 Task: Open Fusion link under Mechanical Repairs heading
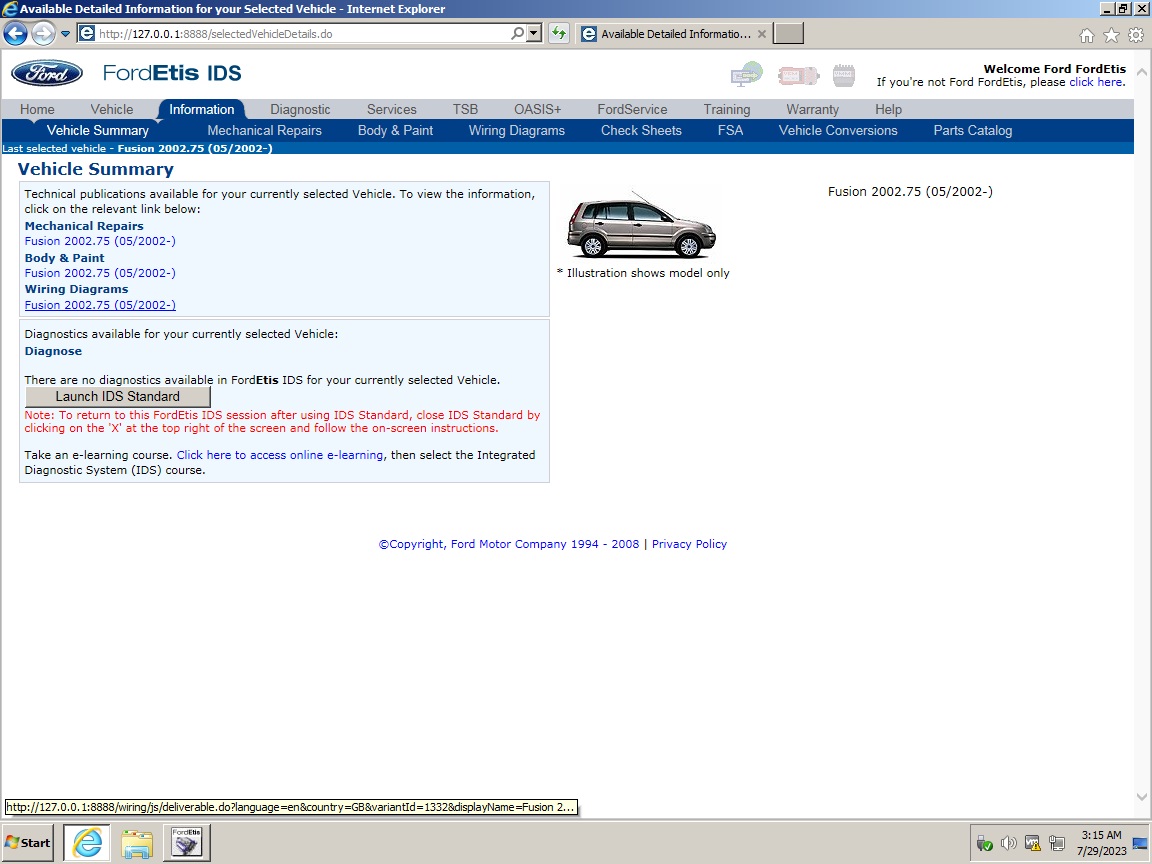tap(100, 241)
